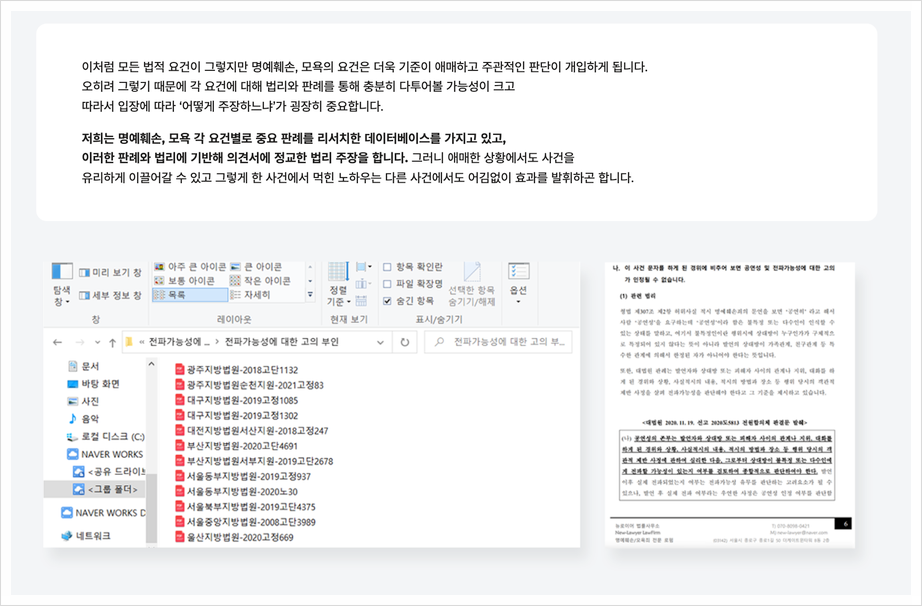Viewport: 922px width, 606px height.
Task: Click PDF icon of 서울중앙지방법원-2008고단3989
Action: (180, 522)
